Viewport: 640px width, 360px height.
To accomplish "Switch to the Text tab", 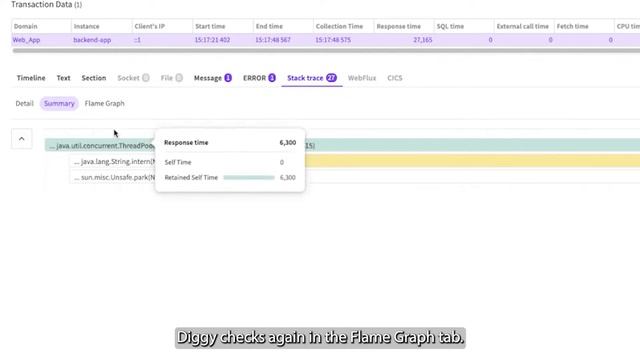I will pyautogui.click(x=63, y=78).
